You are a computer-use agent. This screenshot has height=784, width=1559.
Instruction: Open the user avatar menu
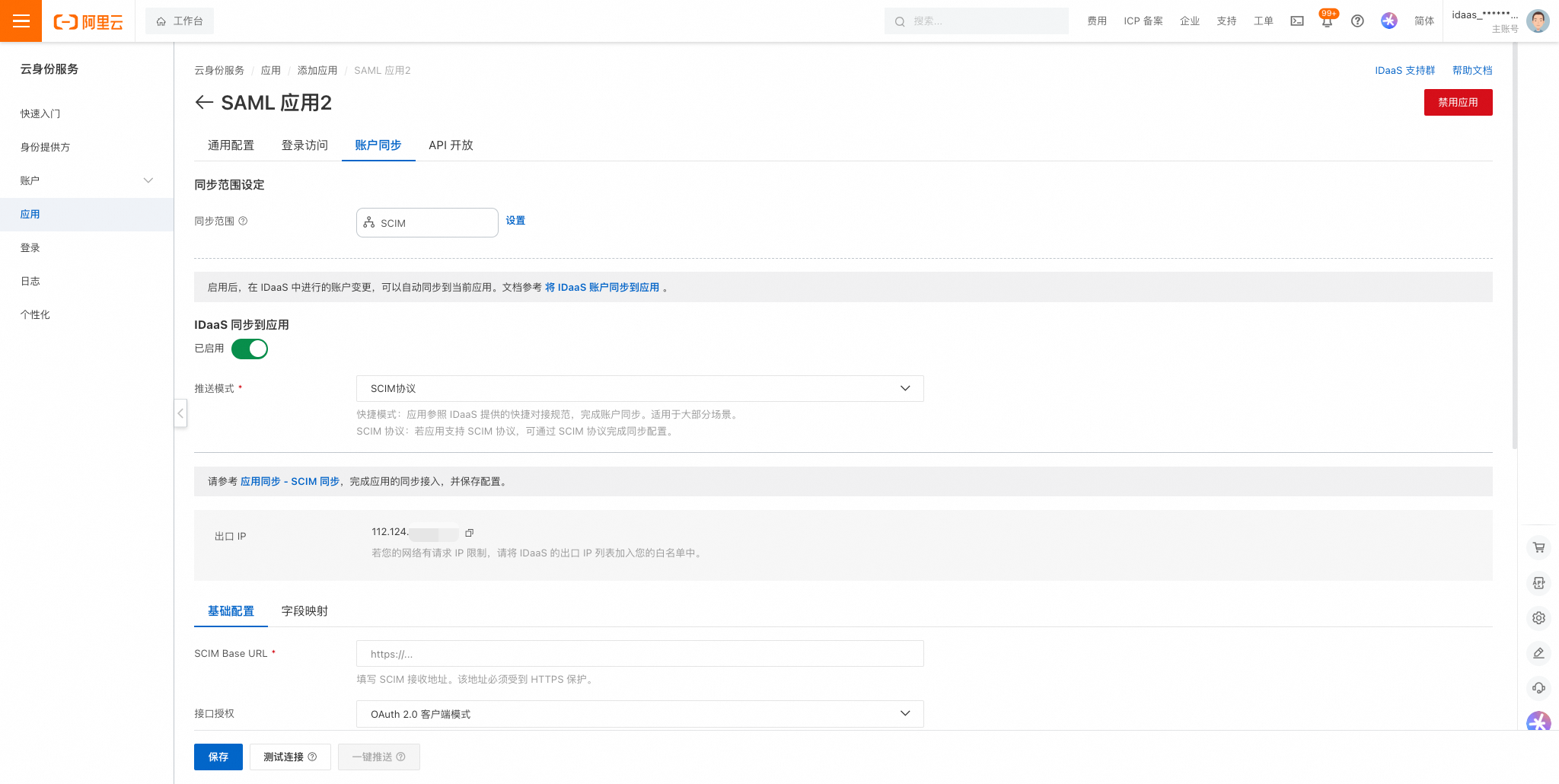click(x=1538, y=21)
